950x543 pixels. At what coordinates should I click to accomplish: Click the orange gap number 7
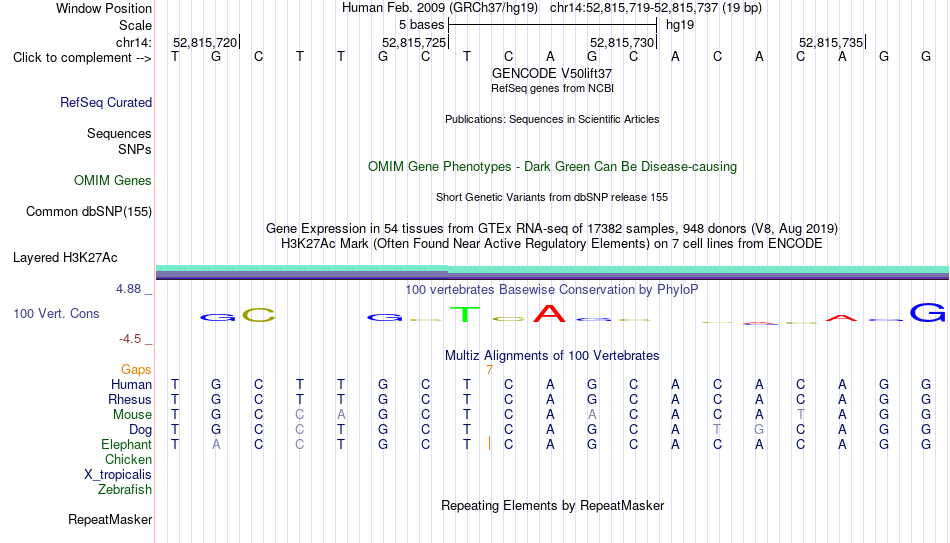tap(490, 370)
